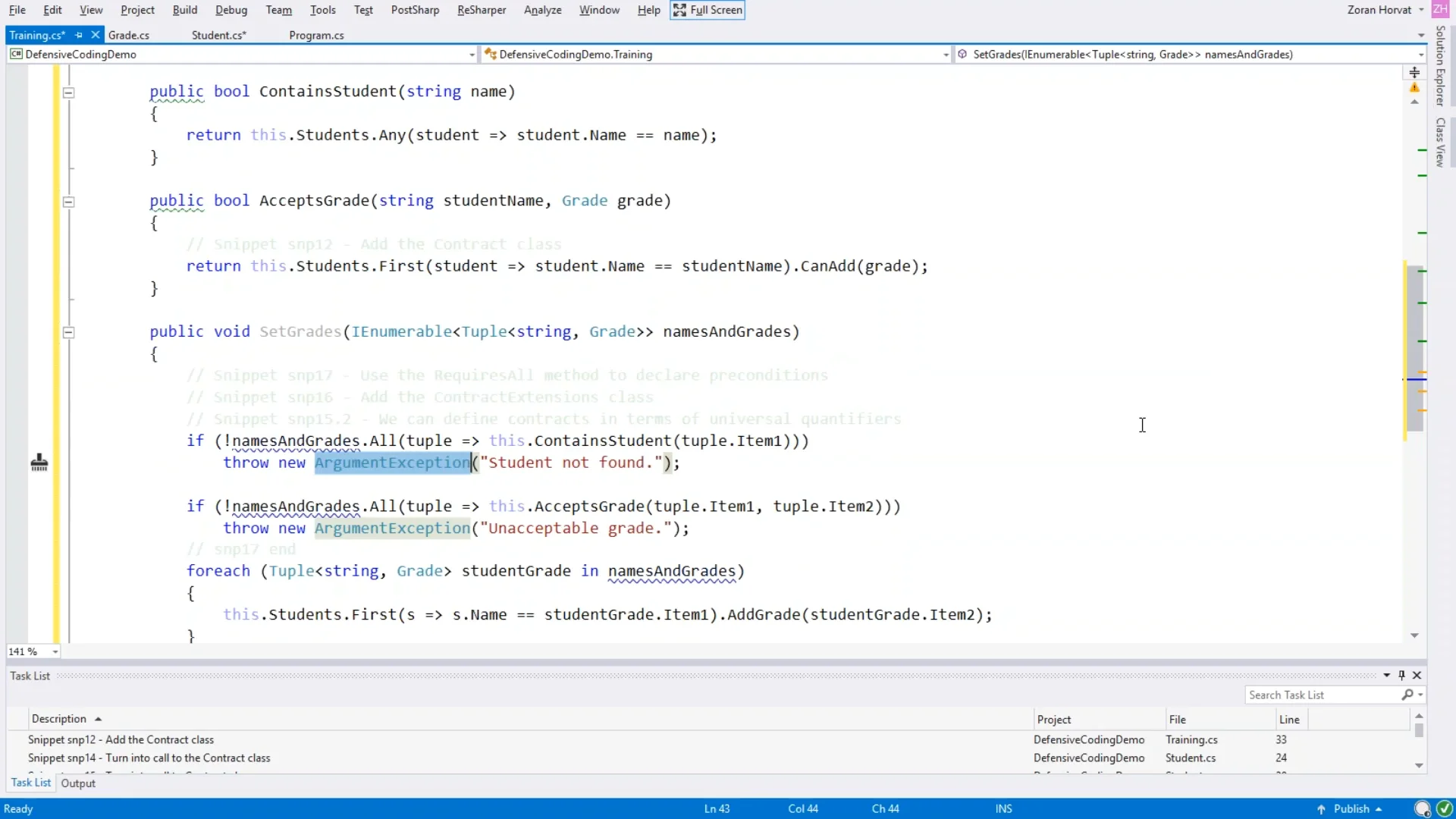Open the Task List window position dropdown
1456x819 pixels.
click(1386, 675)
